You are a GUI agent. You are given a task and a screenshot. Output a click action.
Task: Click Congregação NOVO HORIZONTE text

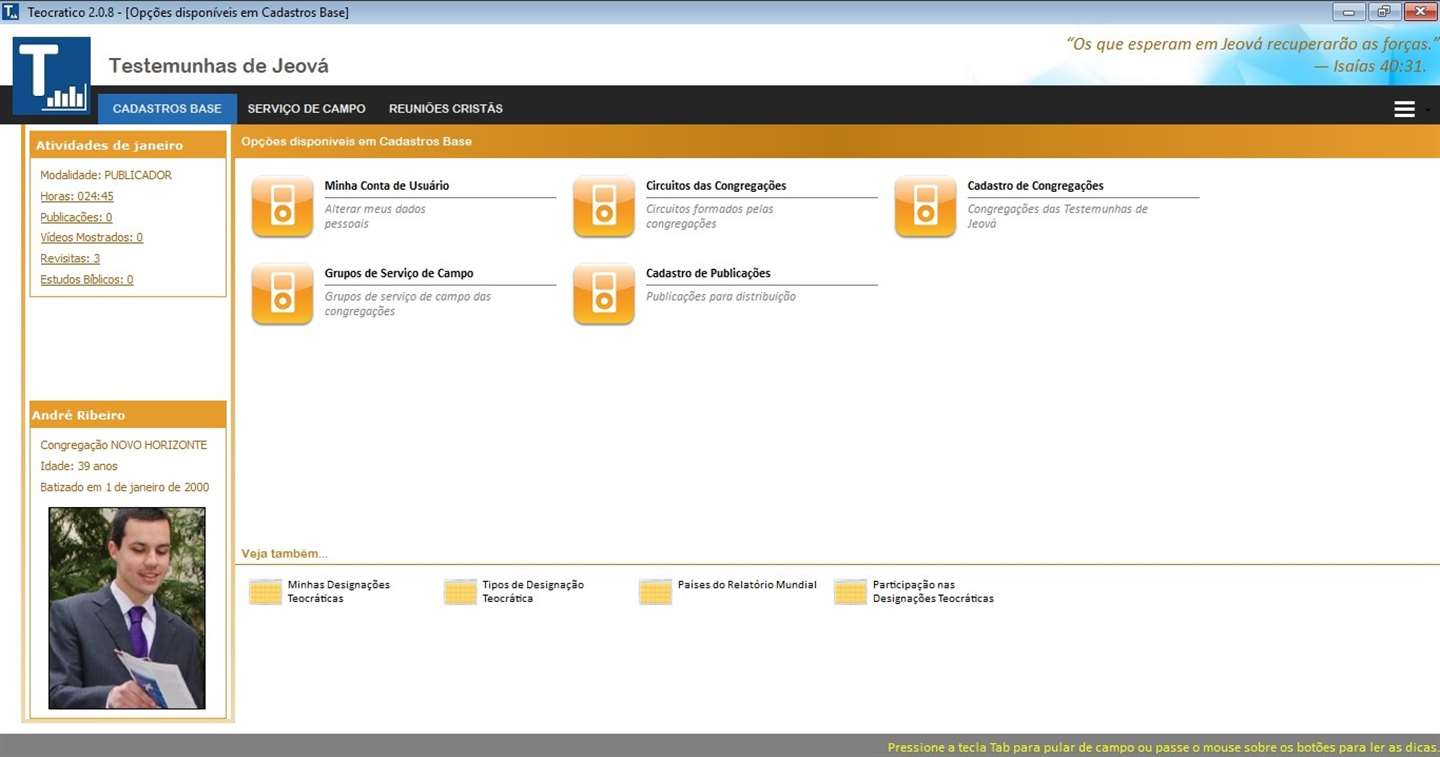click(x=124, y=445)
